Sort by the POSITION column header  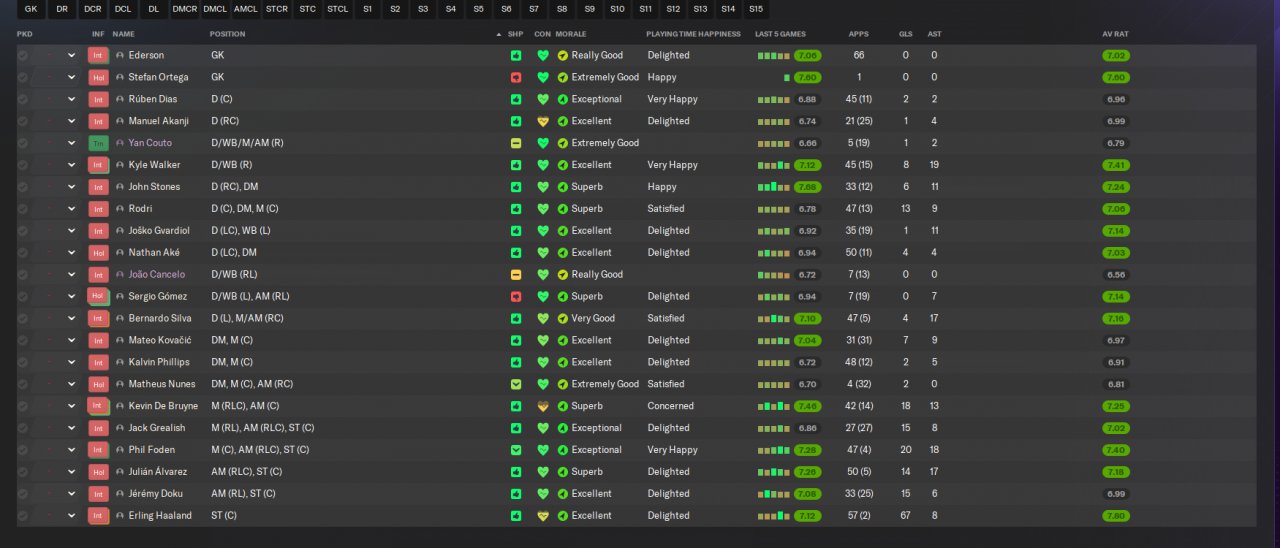[x=227, y=34]
